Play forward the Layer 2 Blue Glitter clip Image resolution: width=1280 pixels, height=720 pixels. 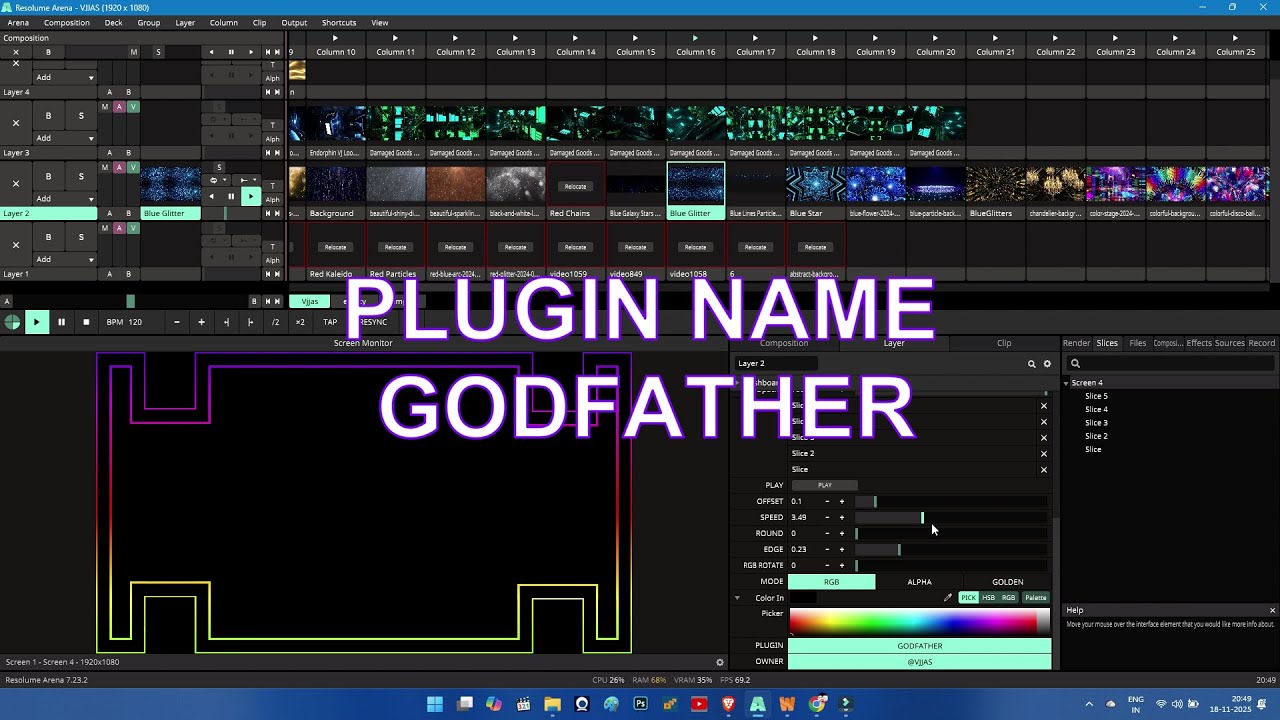coord(250,197)
